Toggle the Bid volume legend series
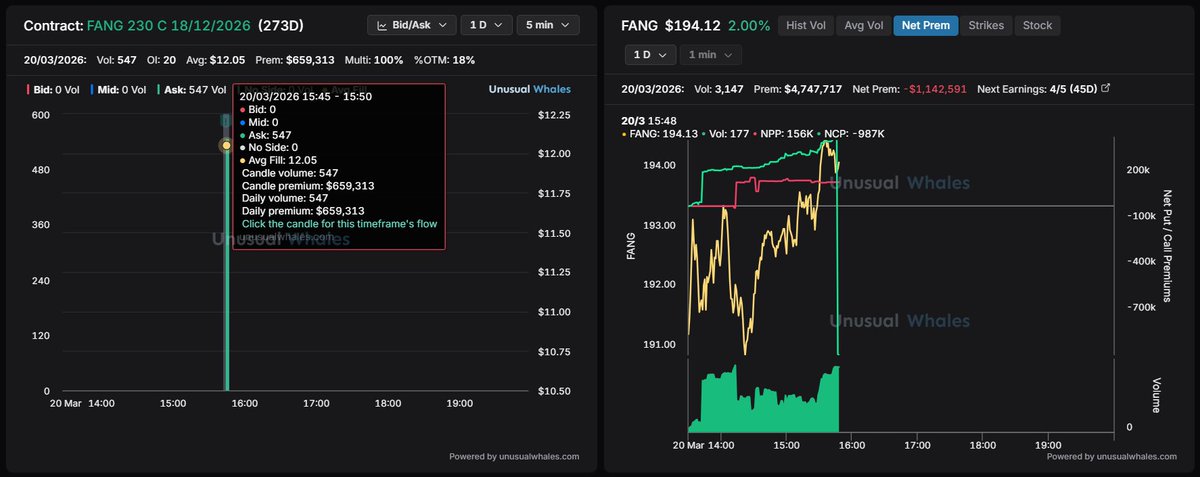 coord(51,90)
